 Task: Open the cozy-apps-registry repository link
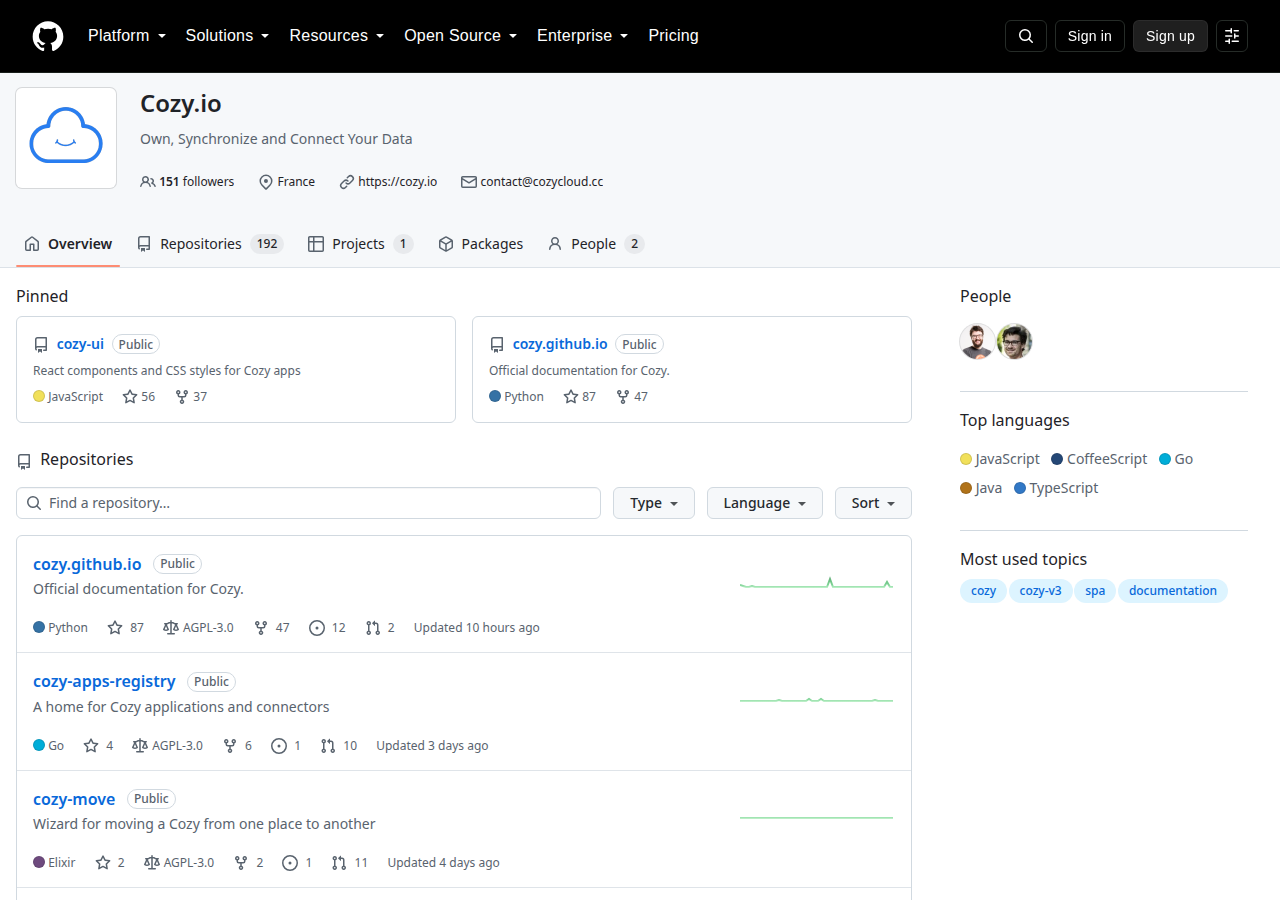click(x=104, y=682)
